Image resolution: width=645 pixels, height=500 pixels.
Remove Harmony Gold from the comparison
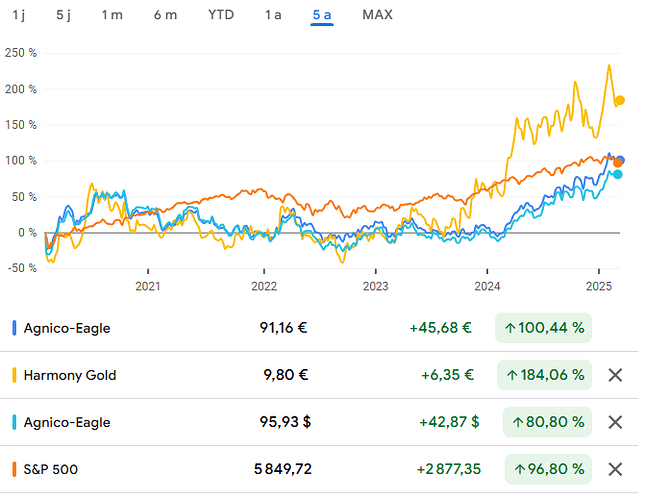click(x=615, y=375)
